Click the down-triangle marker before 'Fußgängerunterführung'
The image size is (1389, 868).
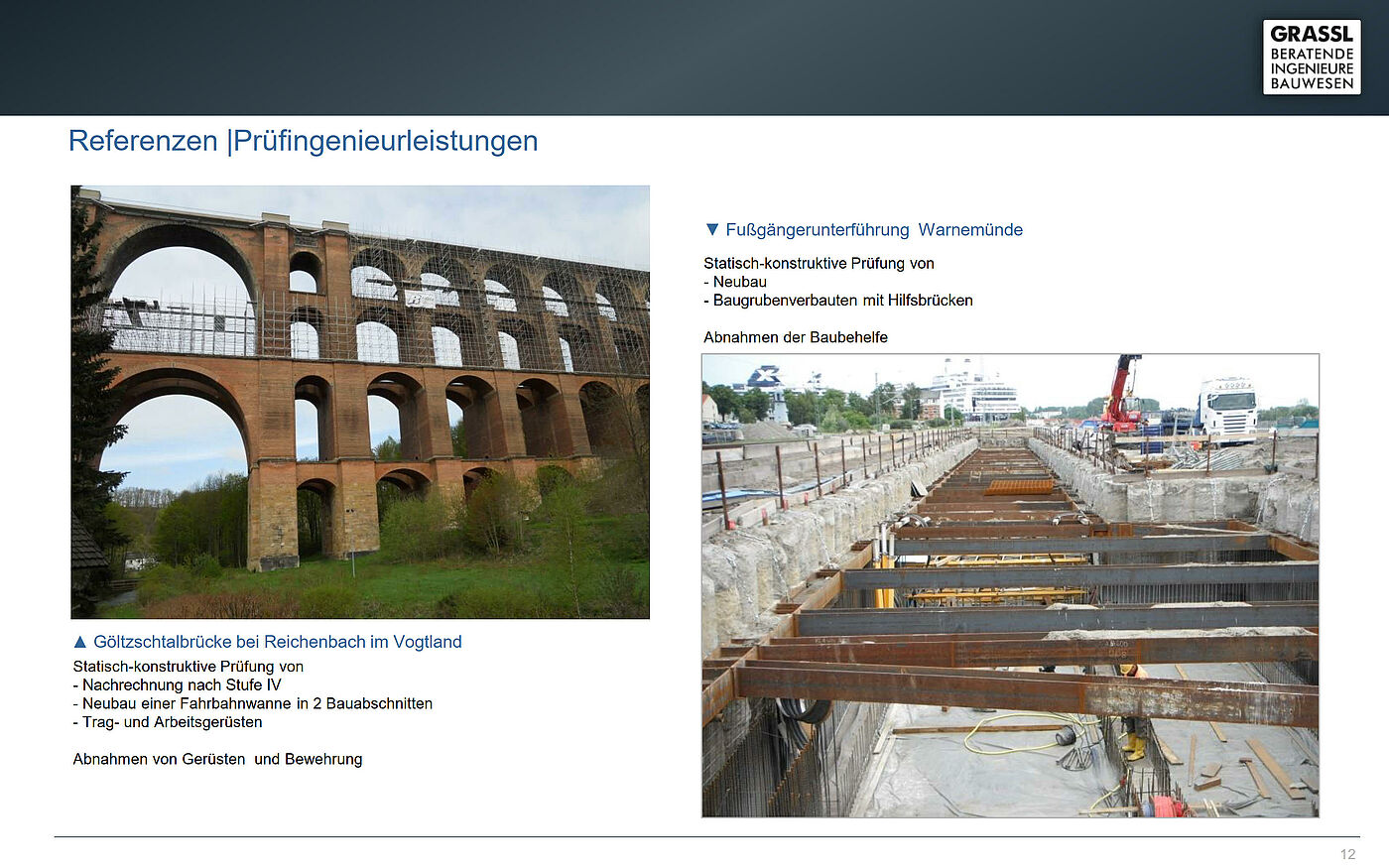711,229
